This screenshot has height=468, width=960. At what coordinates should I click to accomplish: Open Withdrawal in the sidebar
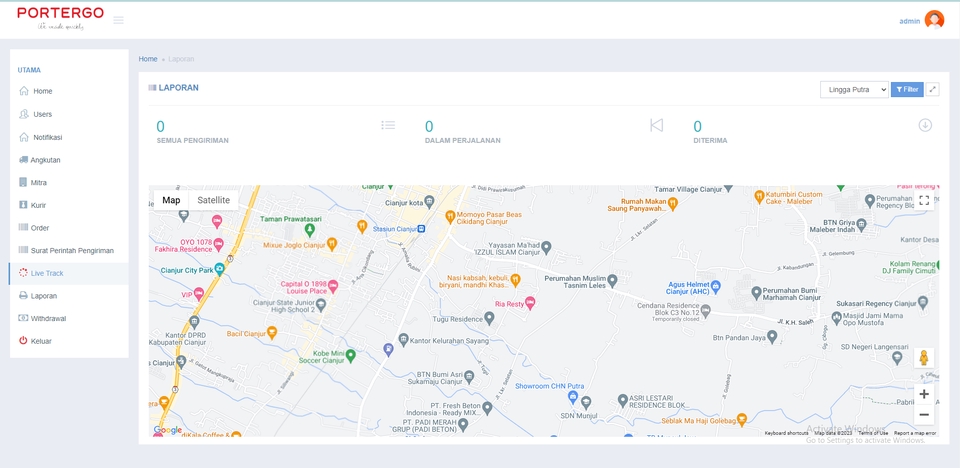pos(69,319)
